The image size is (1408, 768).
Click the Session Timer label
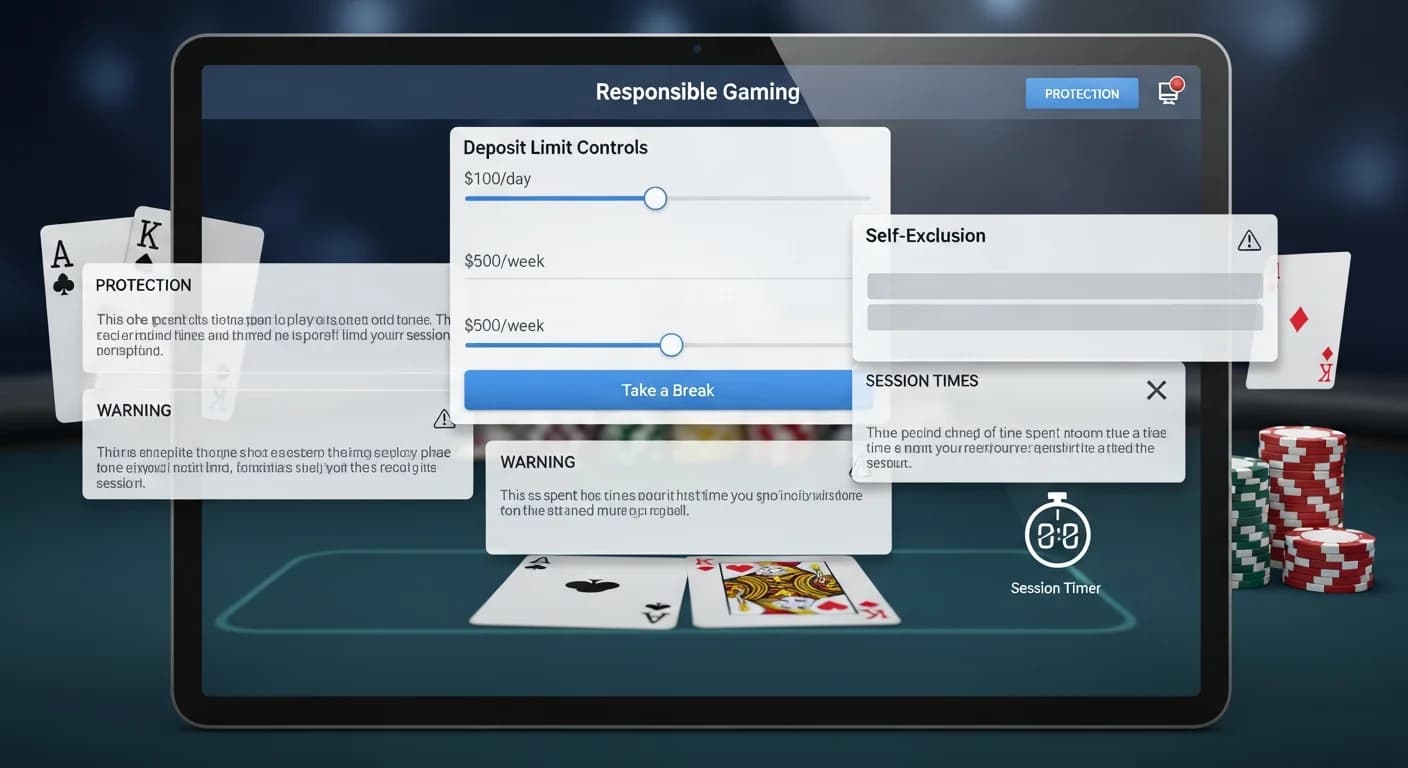[1055, 588]
